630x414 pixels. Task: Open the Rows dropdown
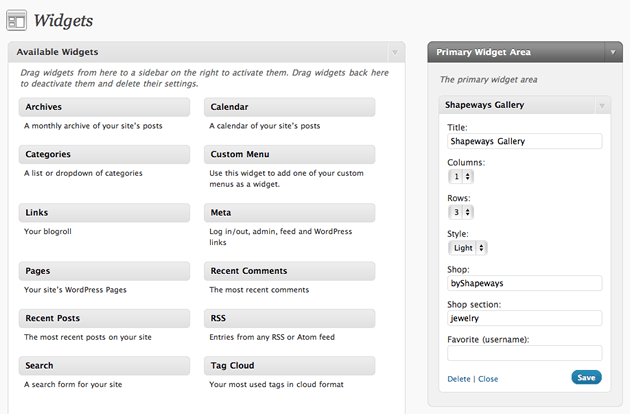coord(461,212)
